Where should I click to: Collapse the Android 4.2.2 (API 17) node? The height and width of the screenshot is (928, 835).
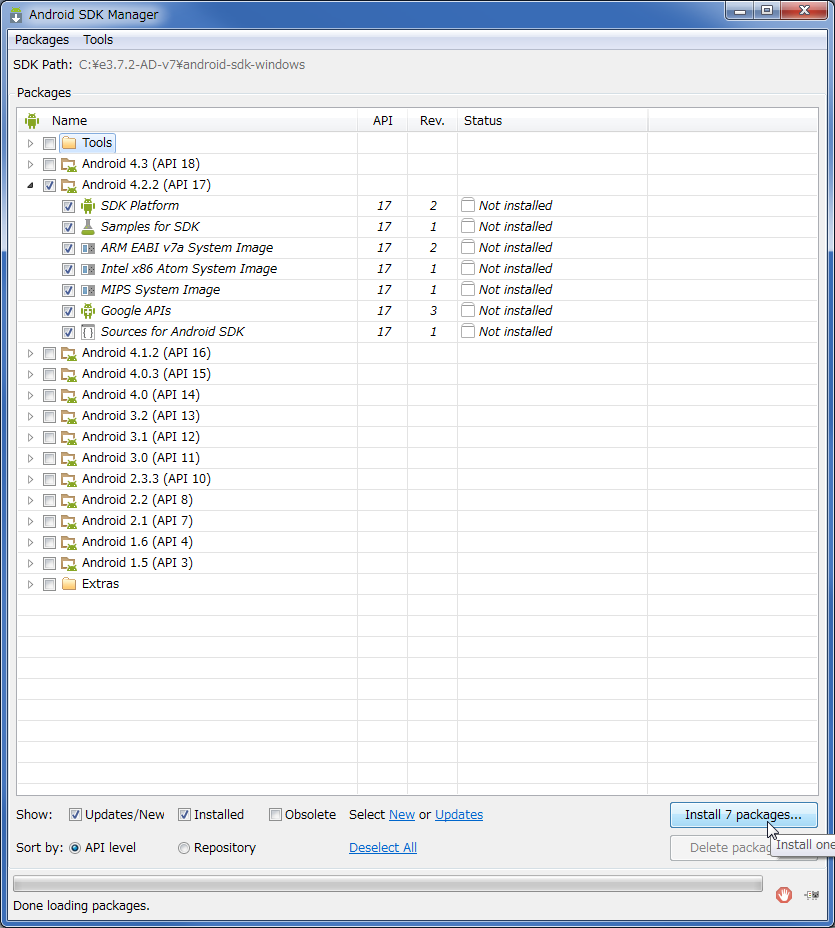[x=31, y=185]
